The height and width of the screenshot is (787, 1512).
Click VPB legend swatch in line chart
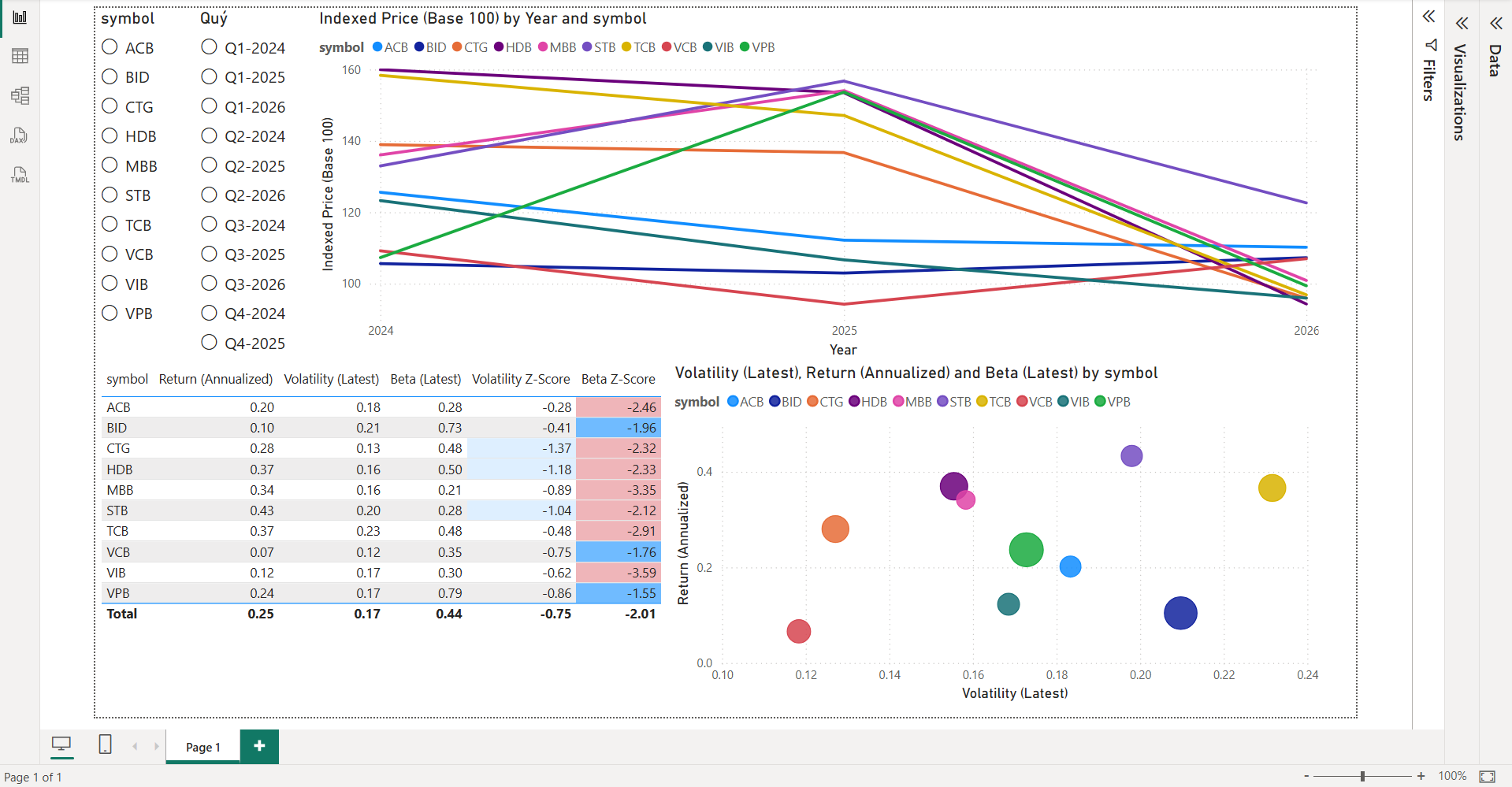[745, 47]
